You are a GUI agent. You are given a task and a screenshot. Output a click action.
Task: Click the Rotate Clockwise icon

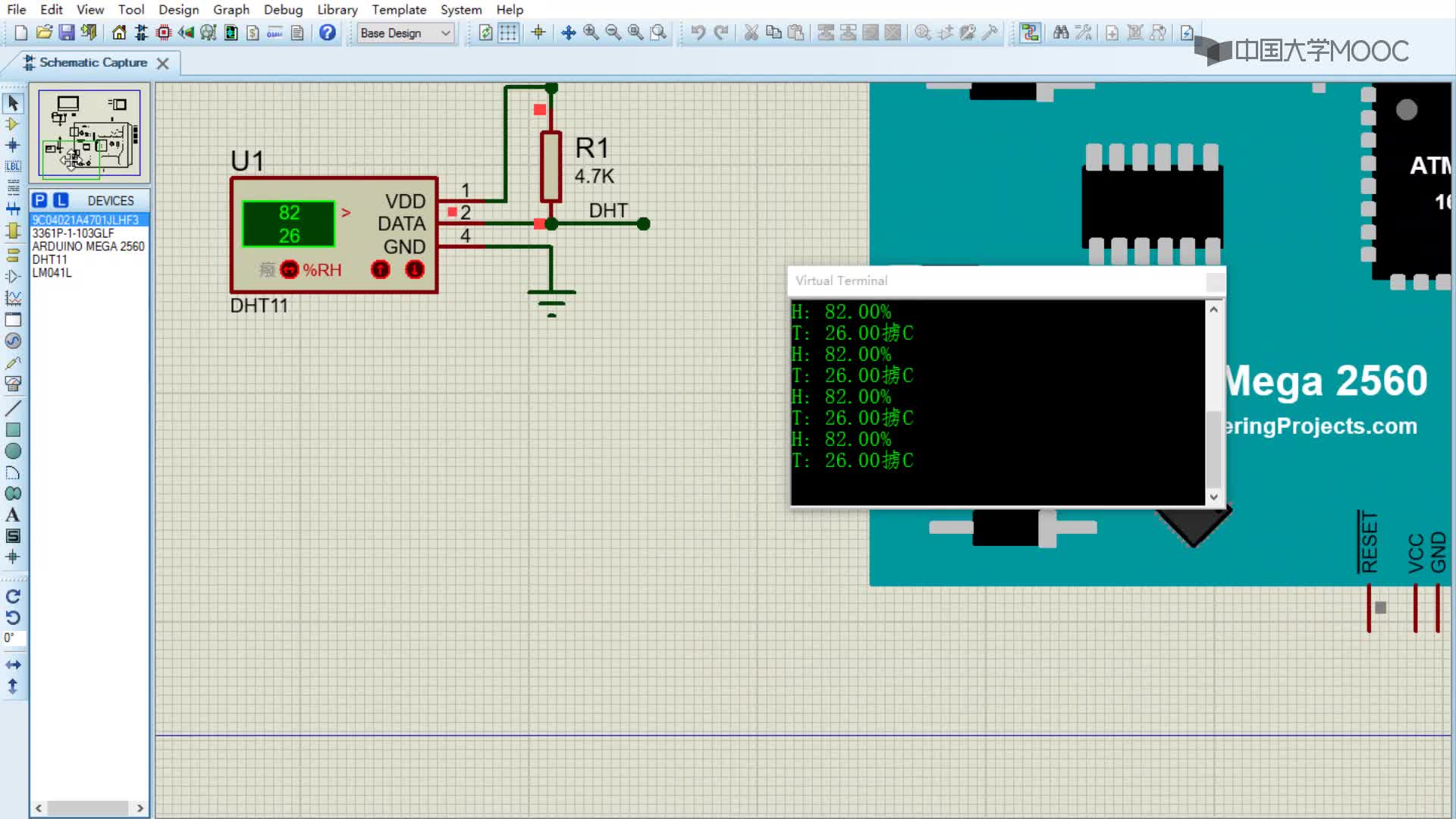[x=13, y=597]
